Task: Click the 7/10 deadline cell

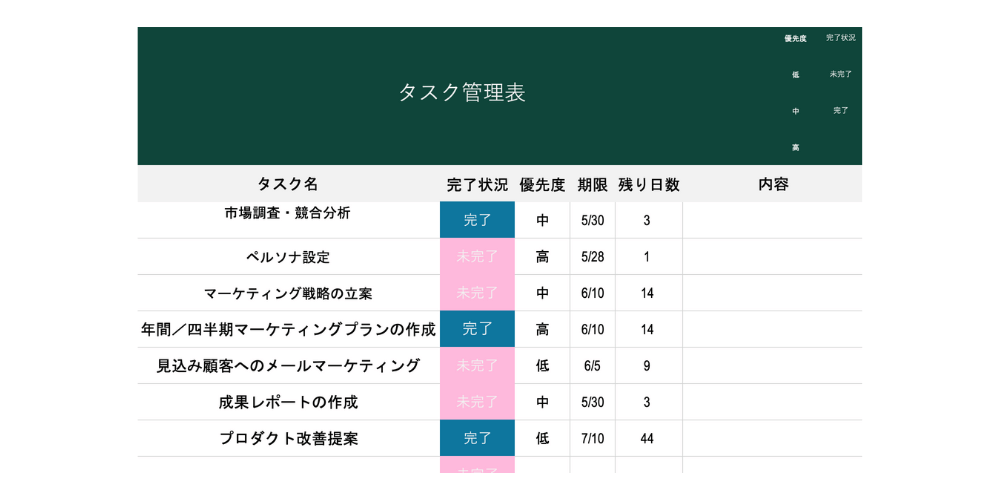Action: (x=593, y=438)
